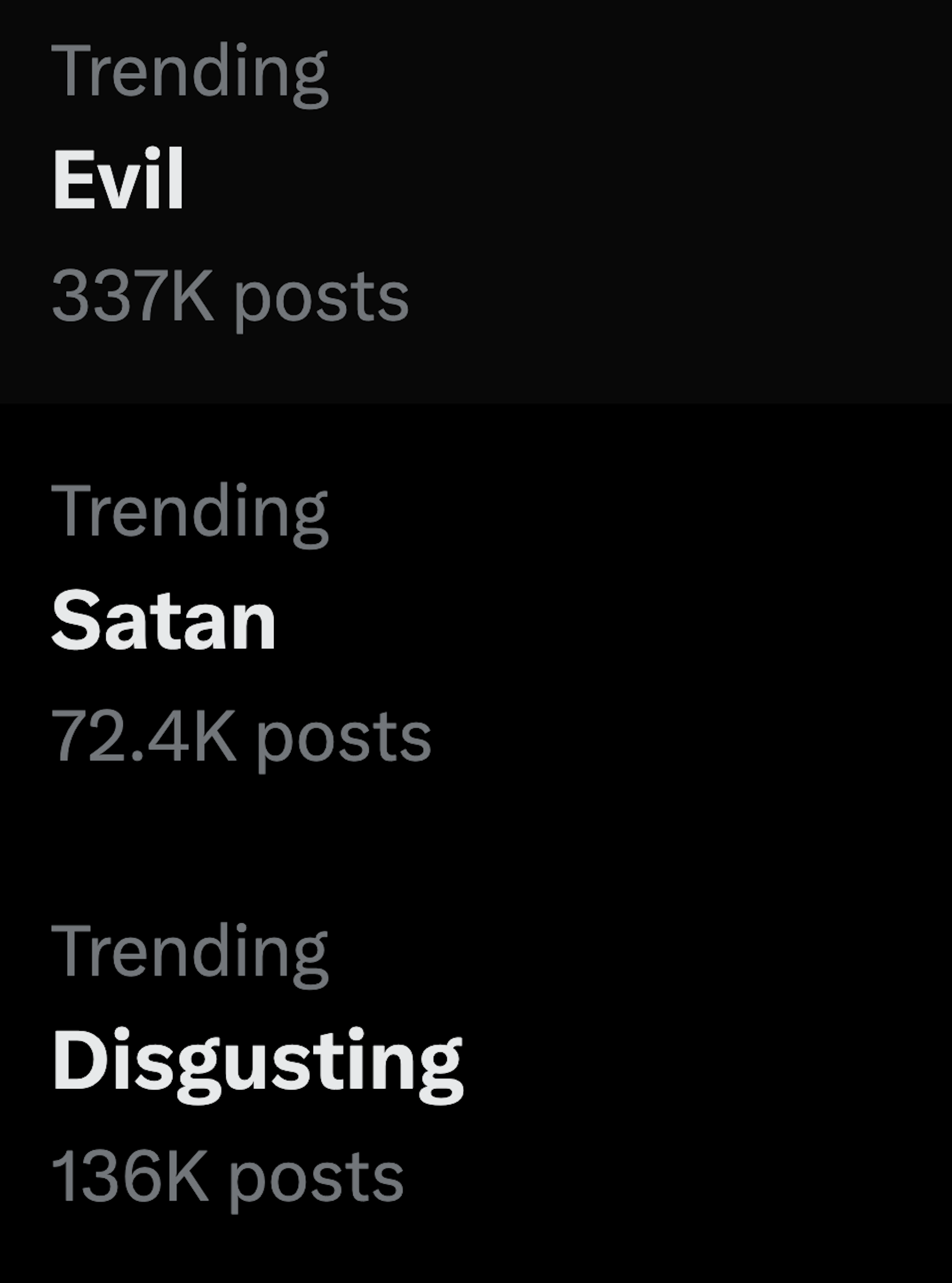Open the Satan trending topic
Screen dimensions: 952x1283
[x=163, y=621]
